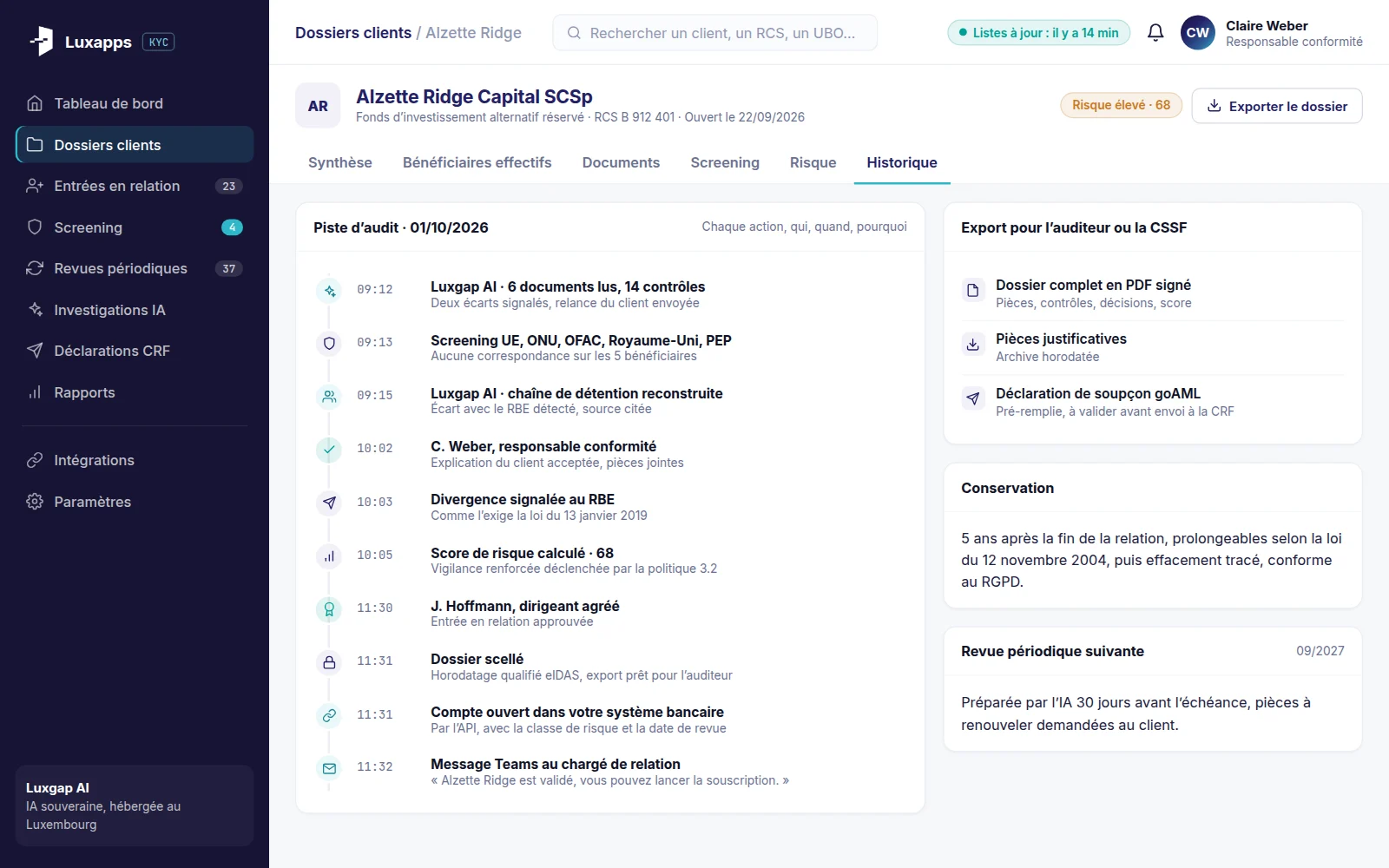
Task: Click the award icon at 11:30 entry
Action: click(329, 609)
